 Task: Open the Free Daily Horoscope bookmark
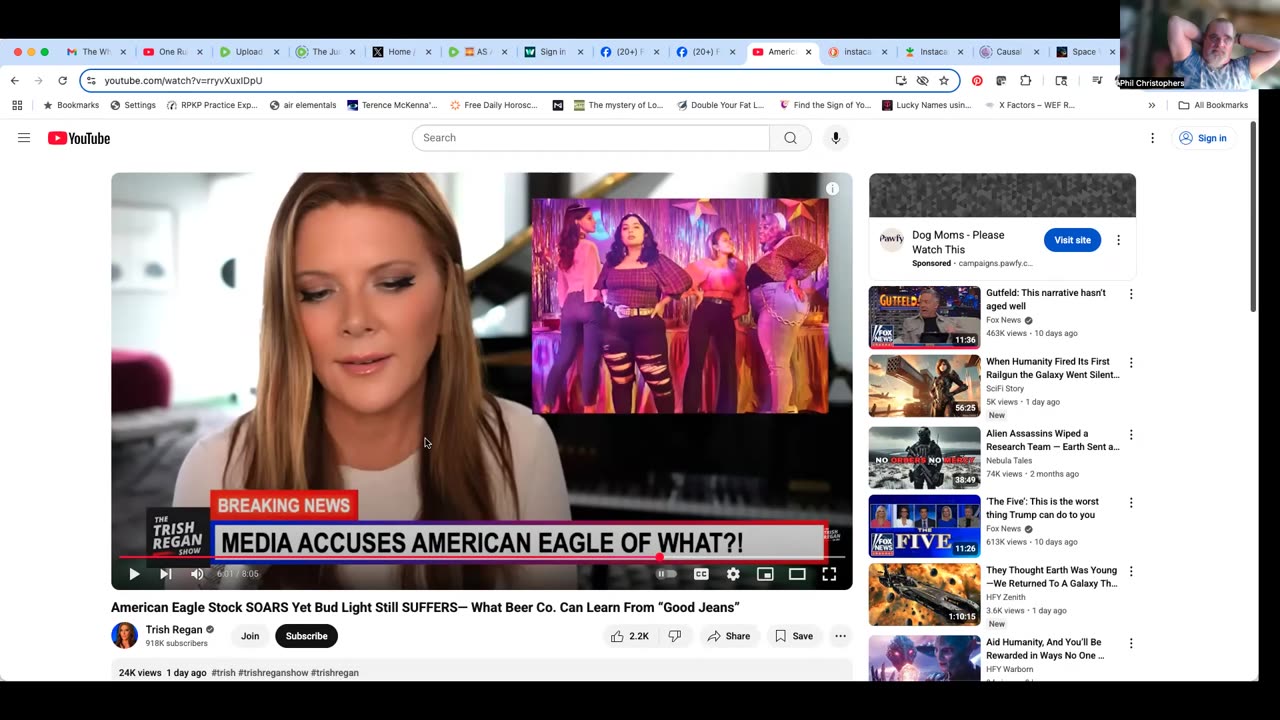pyautogui.click(x=494, y=105)
